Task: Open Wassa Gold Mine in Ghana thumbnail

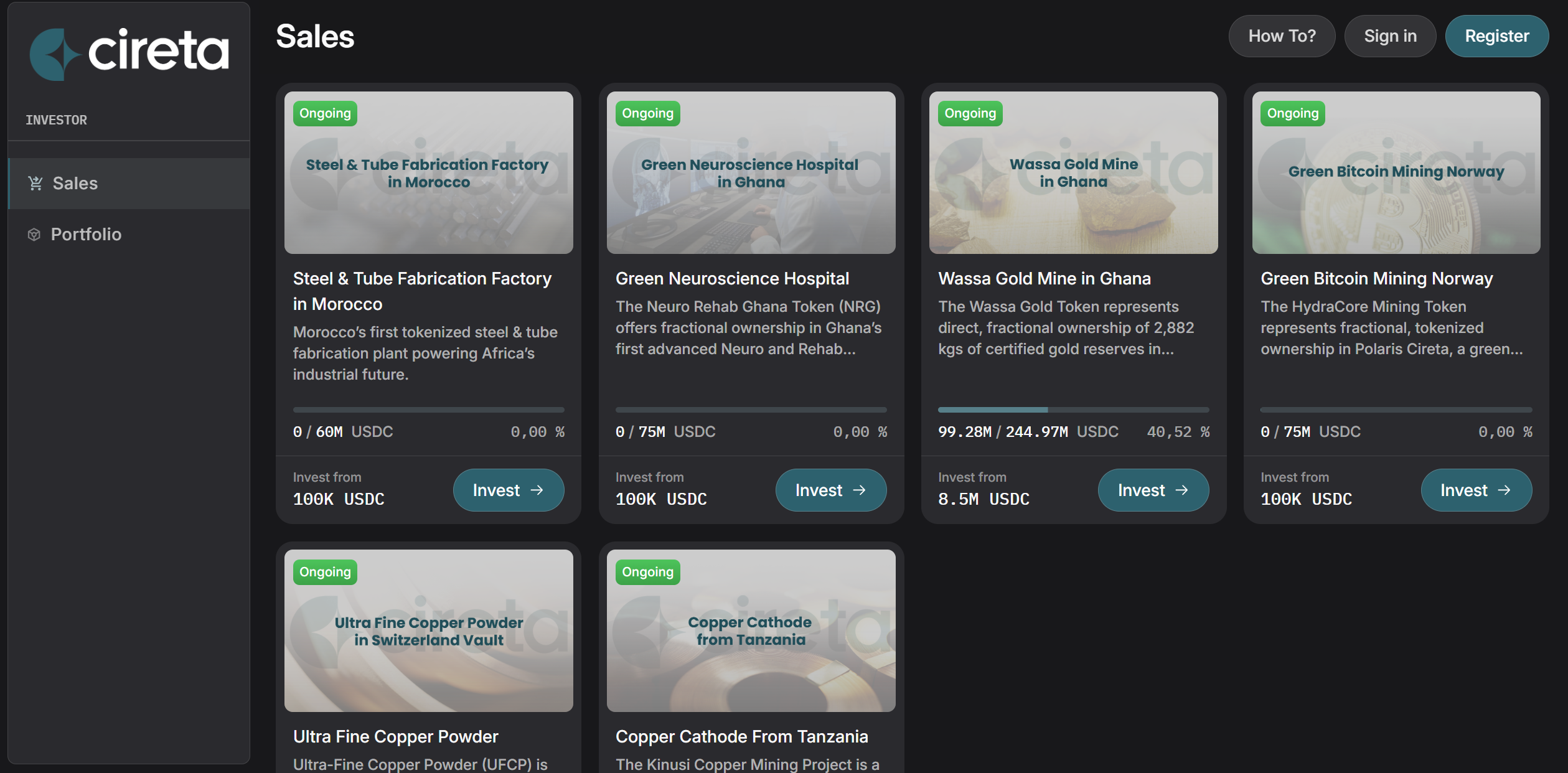Action: 1073,172
